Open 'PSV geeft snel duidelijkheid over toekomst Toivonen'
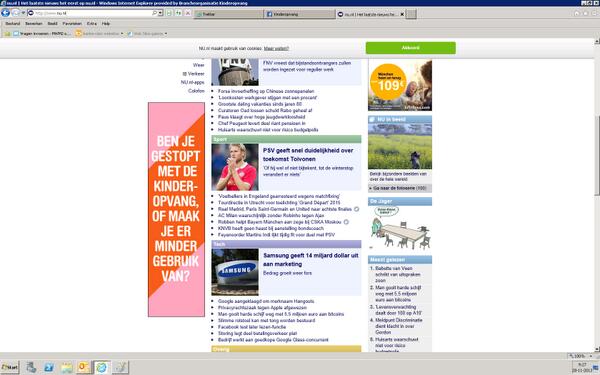600x375 pixels. point(308,155)
